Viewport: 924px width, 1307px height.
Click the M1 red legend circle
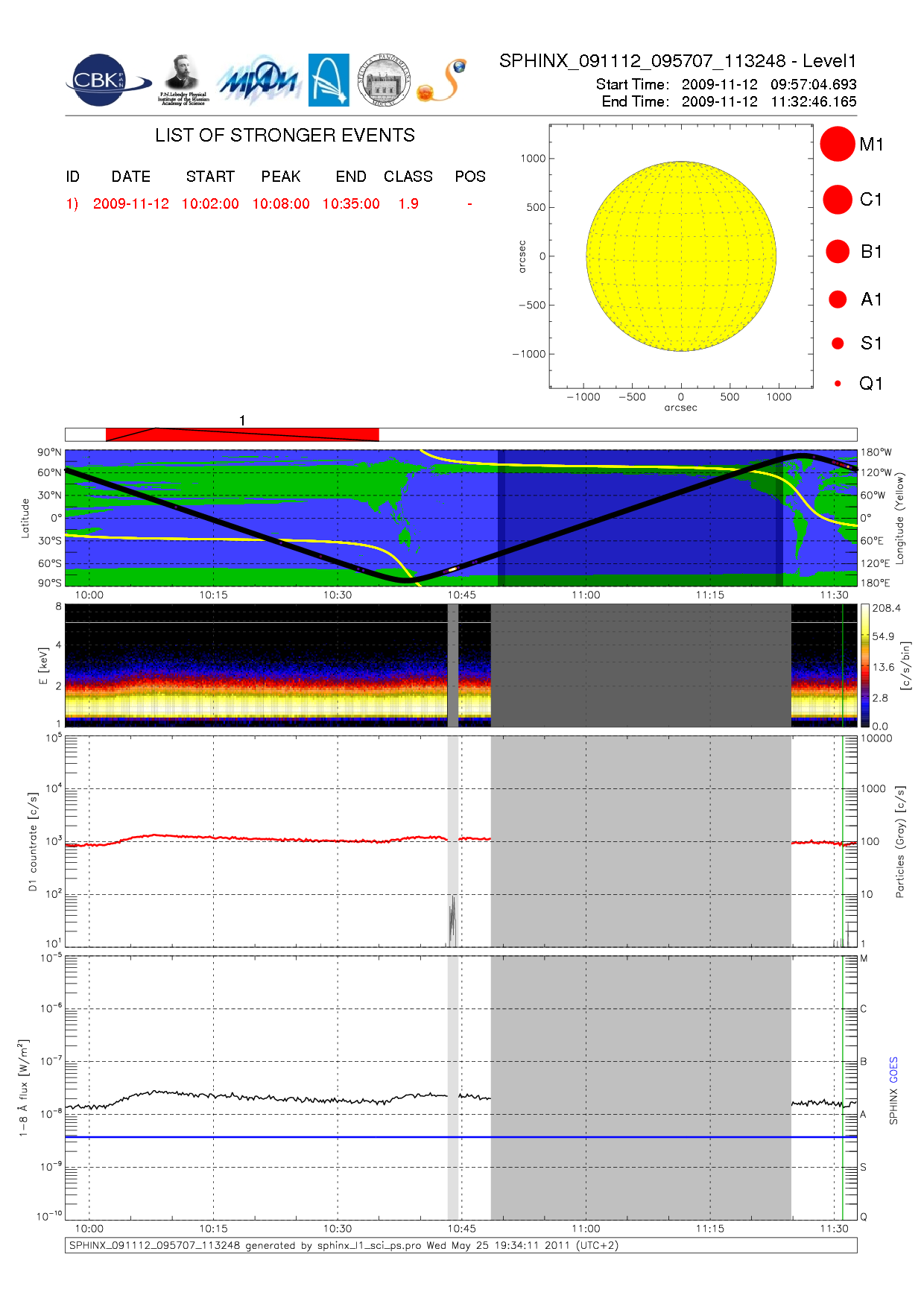[837, 144]
